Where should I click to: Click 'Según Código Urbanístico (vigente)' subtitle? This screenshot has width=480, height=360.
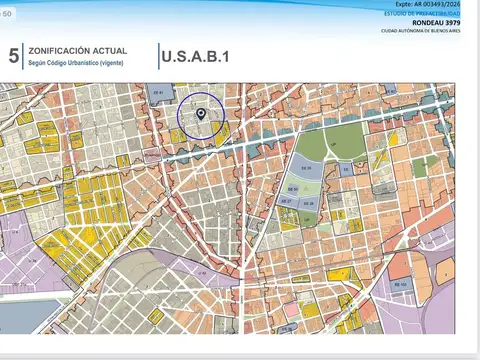pos(76,63)
